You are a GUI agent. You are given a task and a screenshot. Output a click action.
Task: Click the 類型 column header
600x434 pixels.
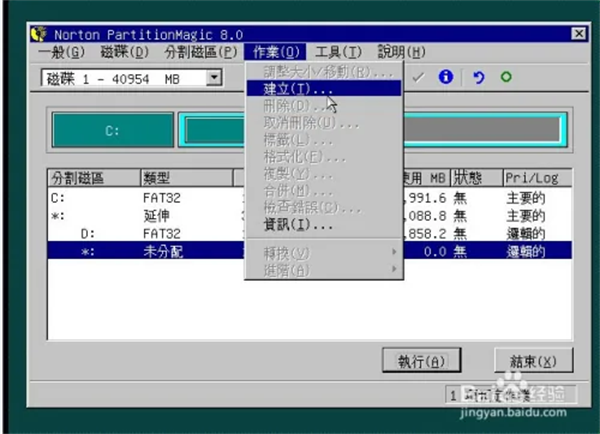coord(187,178)
